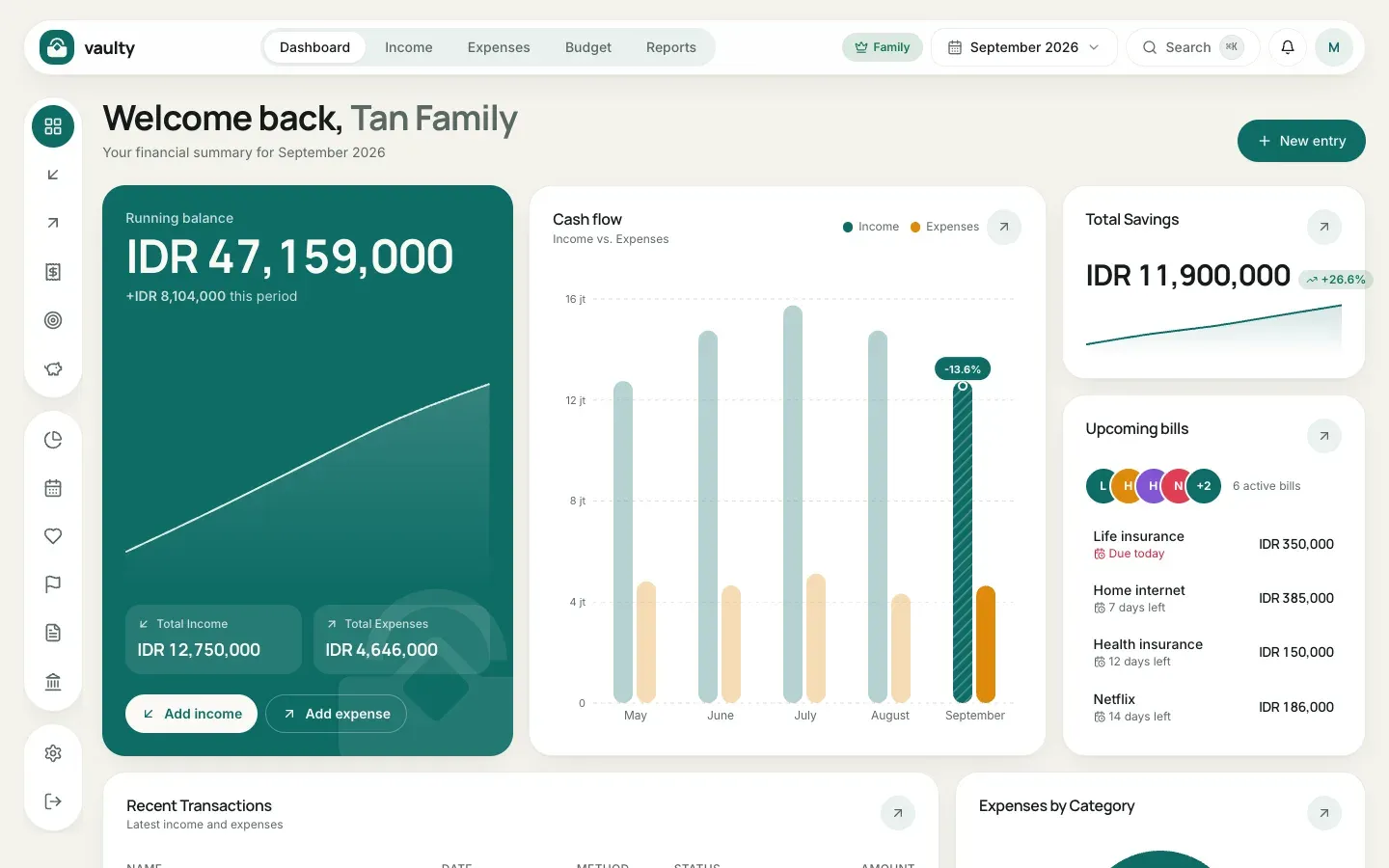Image resolution: width=1389 pixels, height=868 pixels.
Task: Switch to the Dashboard tab
Action: click(x=314, y=47)
